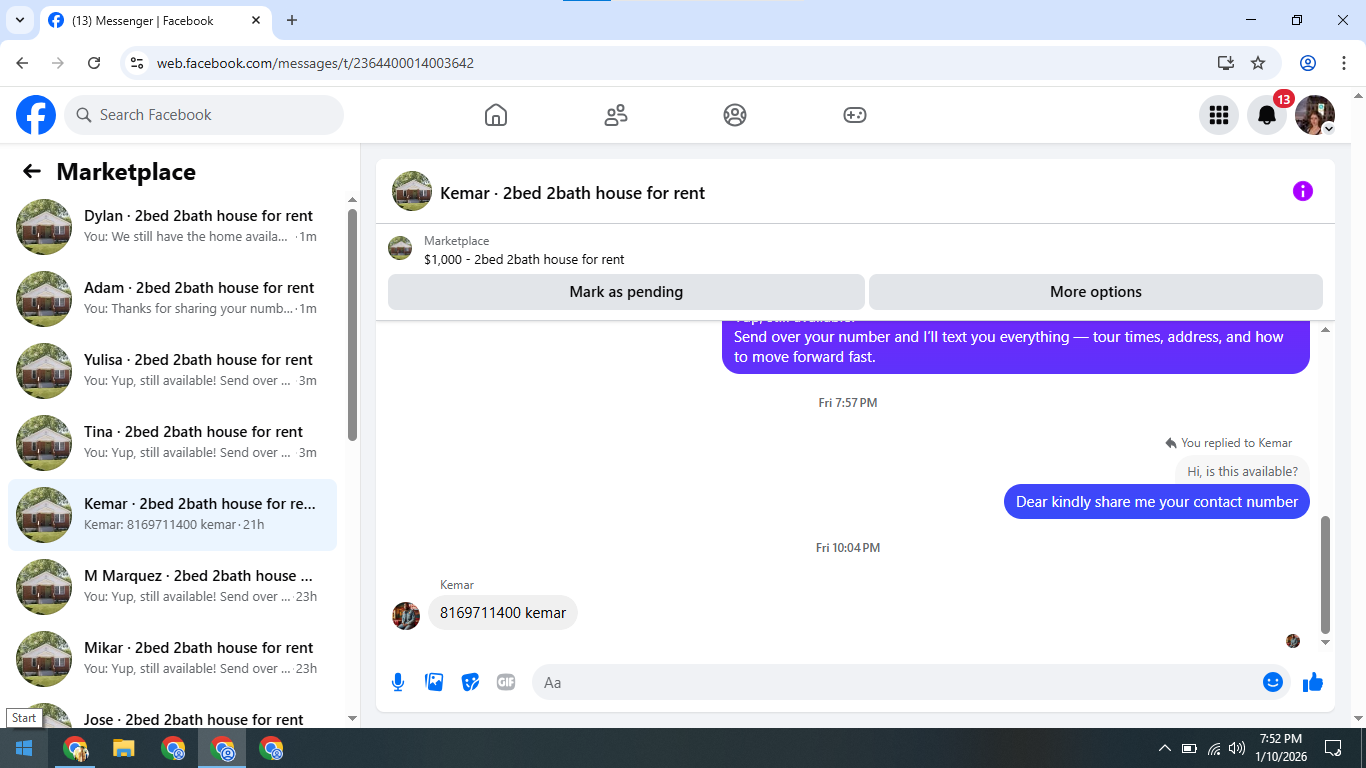
Task: Open the Groups icon in top navigation
Action: pos(735,115)
